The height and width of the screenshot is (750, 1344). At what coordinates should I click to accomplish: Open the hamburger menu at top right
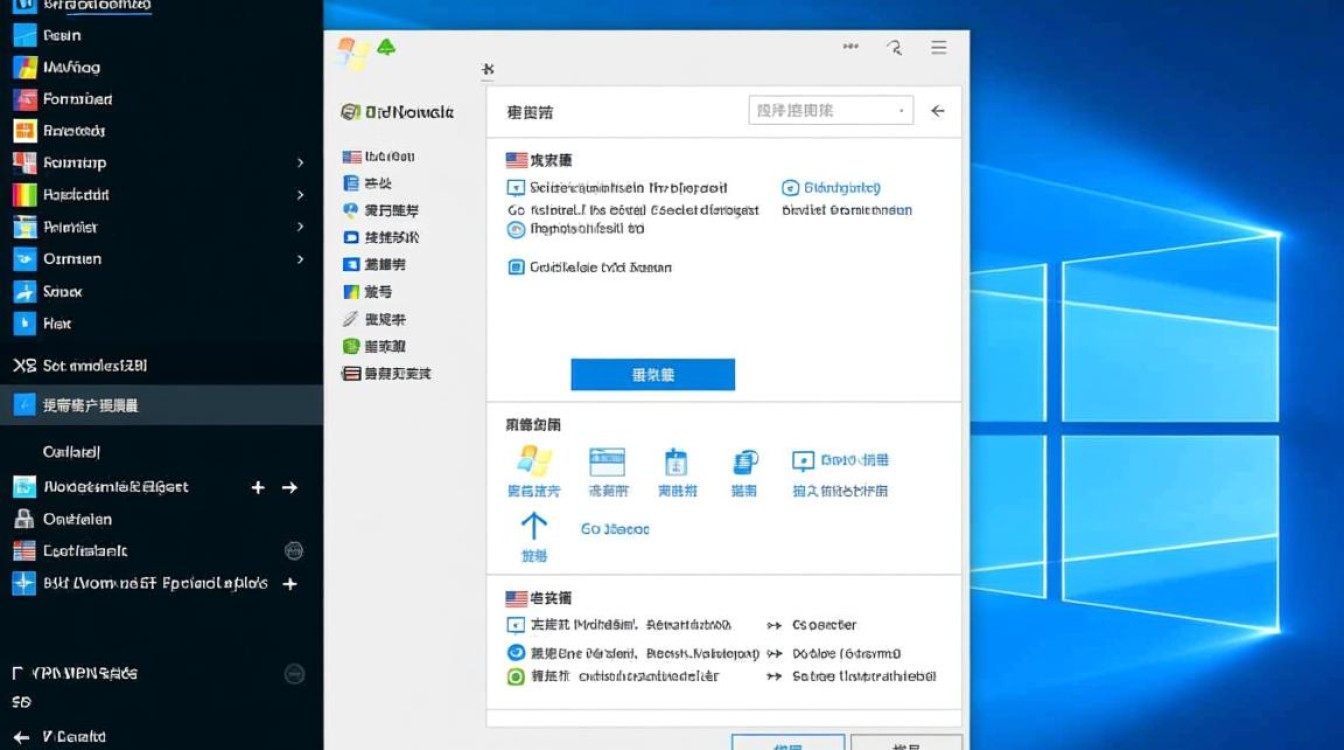938,47
